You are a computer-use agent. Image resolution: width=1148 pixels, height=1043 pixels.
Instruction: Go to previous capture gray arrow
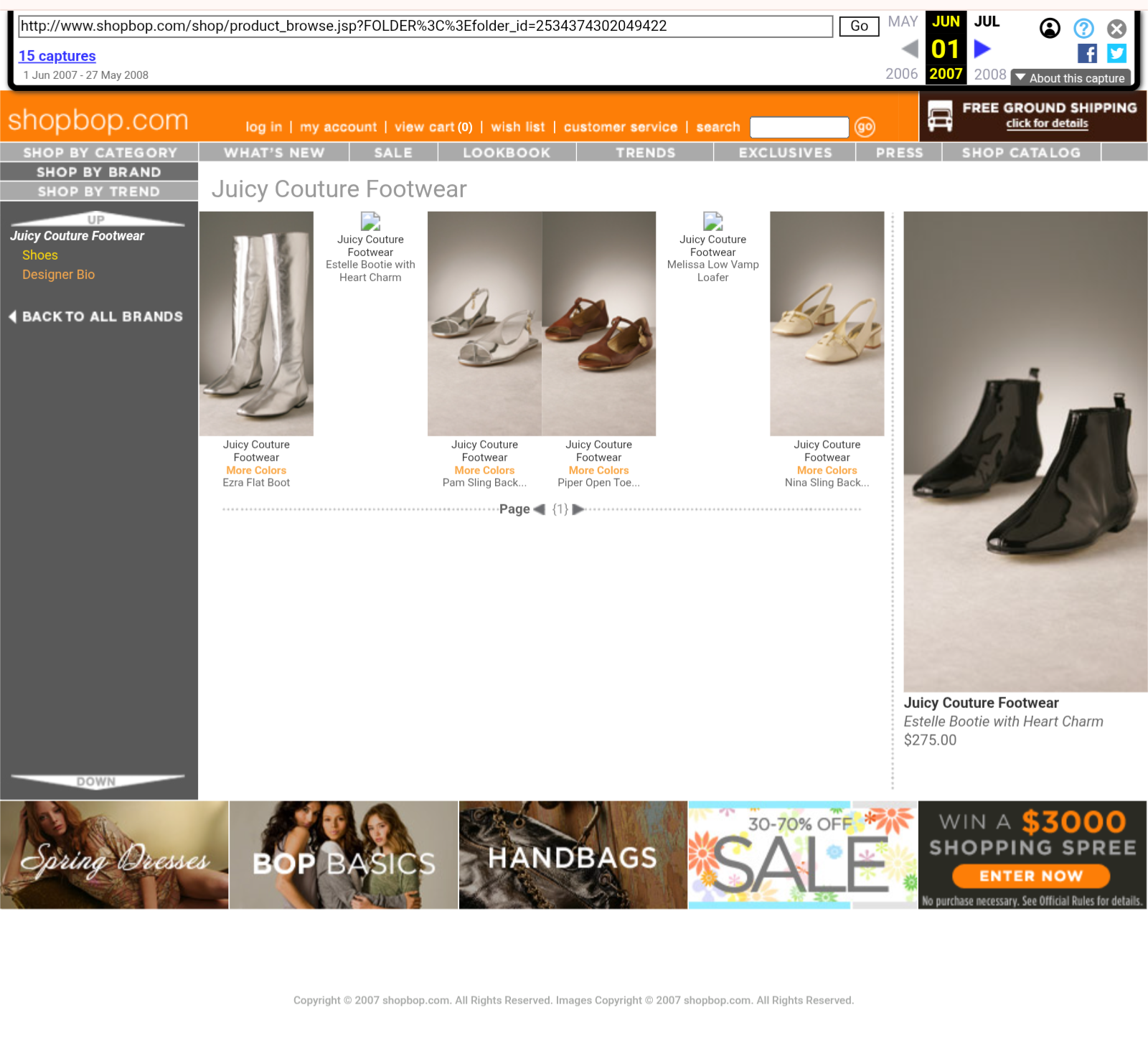coord(910,49)
